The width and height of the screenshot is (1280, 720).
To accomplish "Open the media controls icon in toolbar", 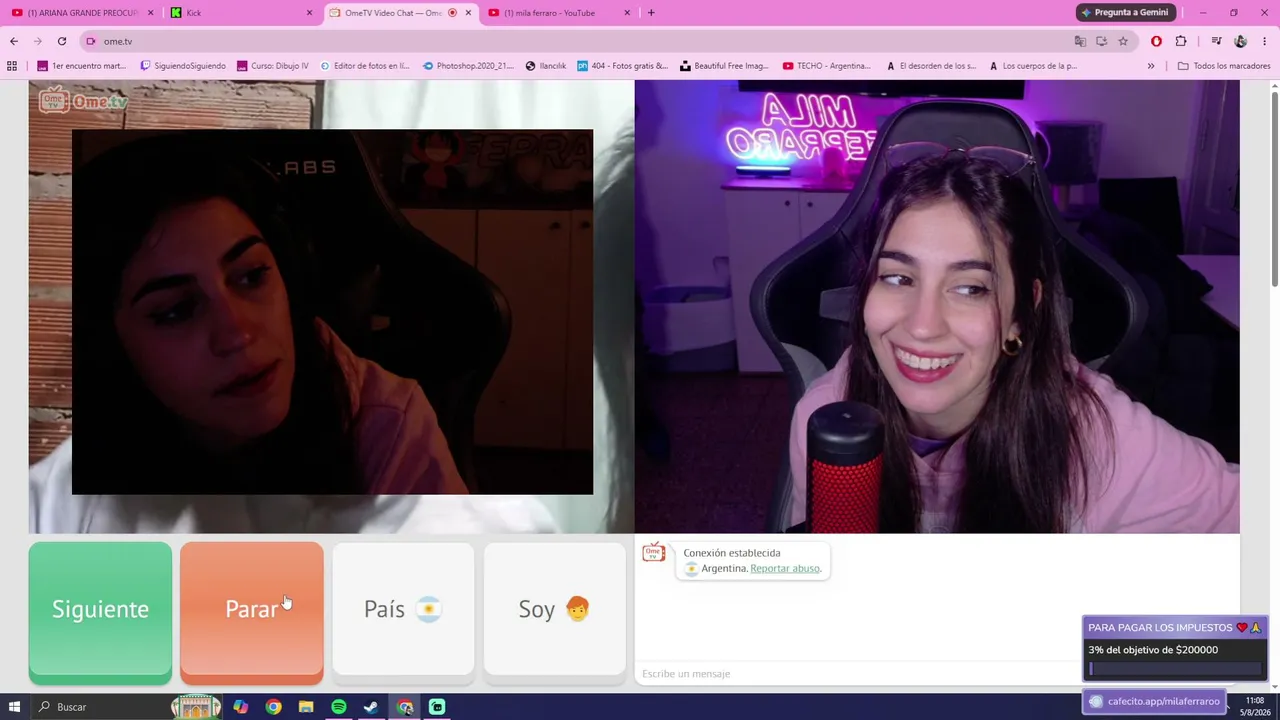I will click(x=1216, y=41).
